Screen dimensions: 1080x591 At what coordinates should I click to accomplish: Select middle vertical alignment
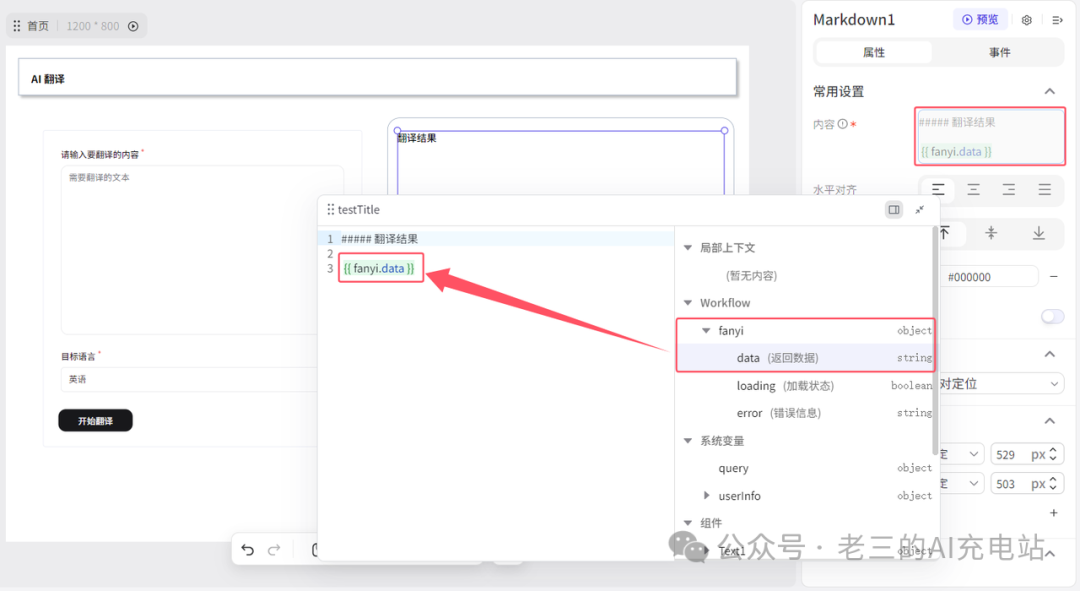(x=991, y=233)
